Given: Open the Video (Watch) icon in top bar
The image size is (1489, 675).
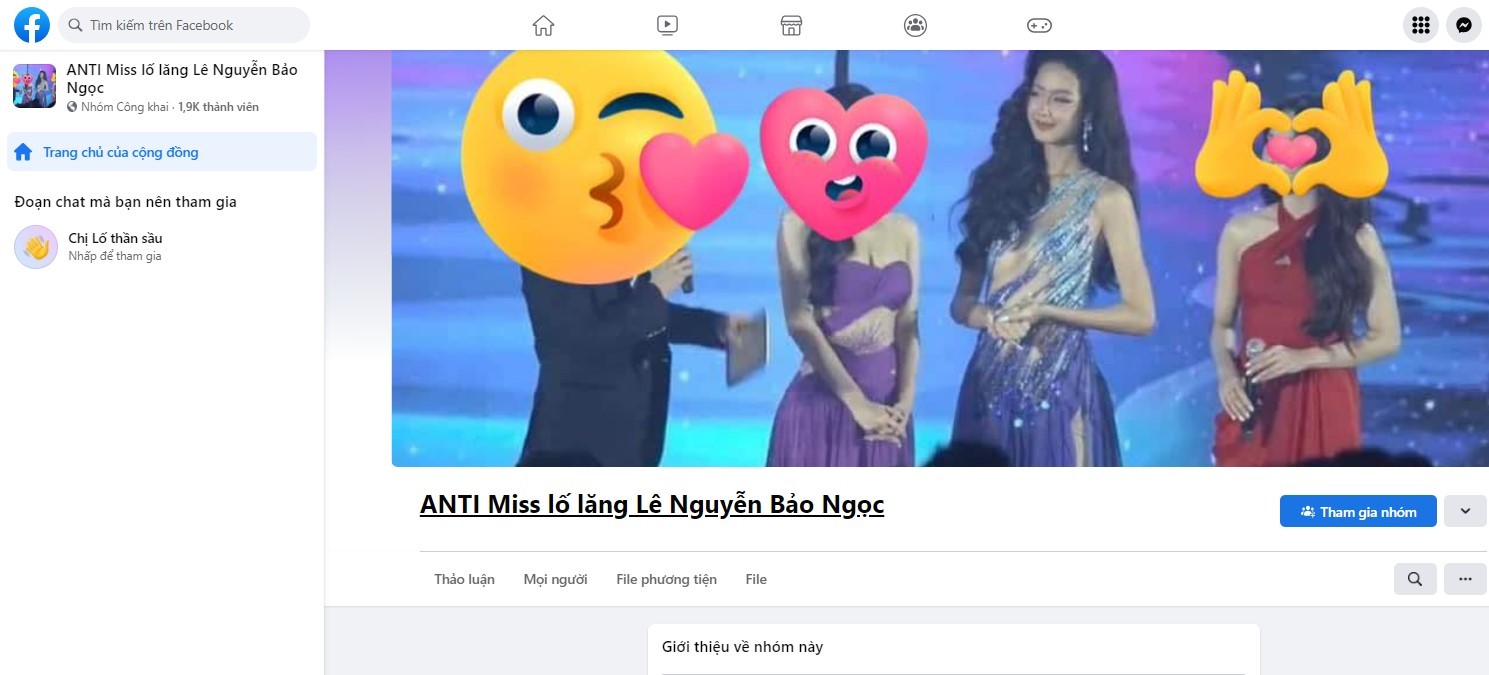Looking at the screenshot, I should (667, 25).
